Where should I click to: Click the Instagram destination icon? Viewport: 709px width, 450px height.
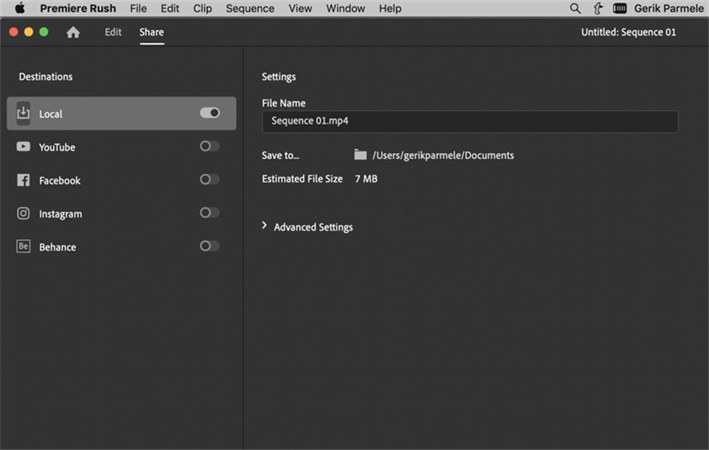click(23, 213)
